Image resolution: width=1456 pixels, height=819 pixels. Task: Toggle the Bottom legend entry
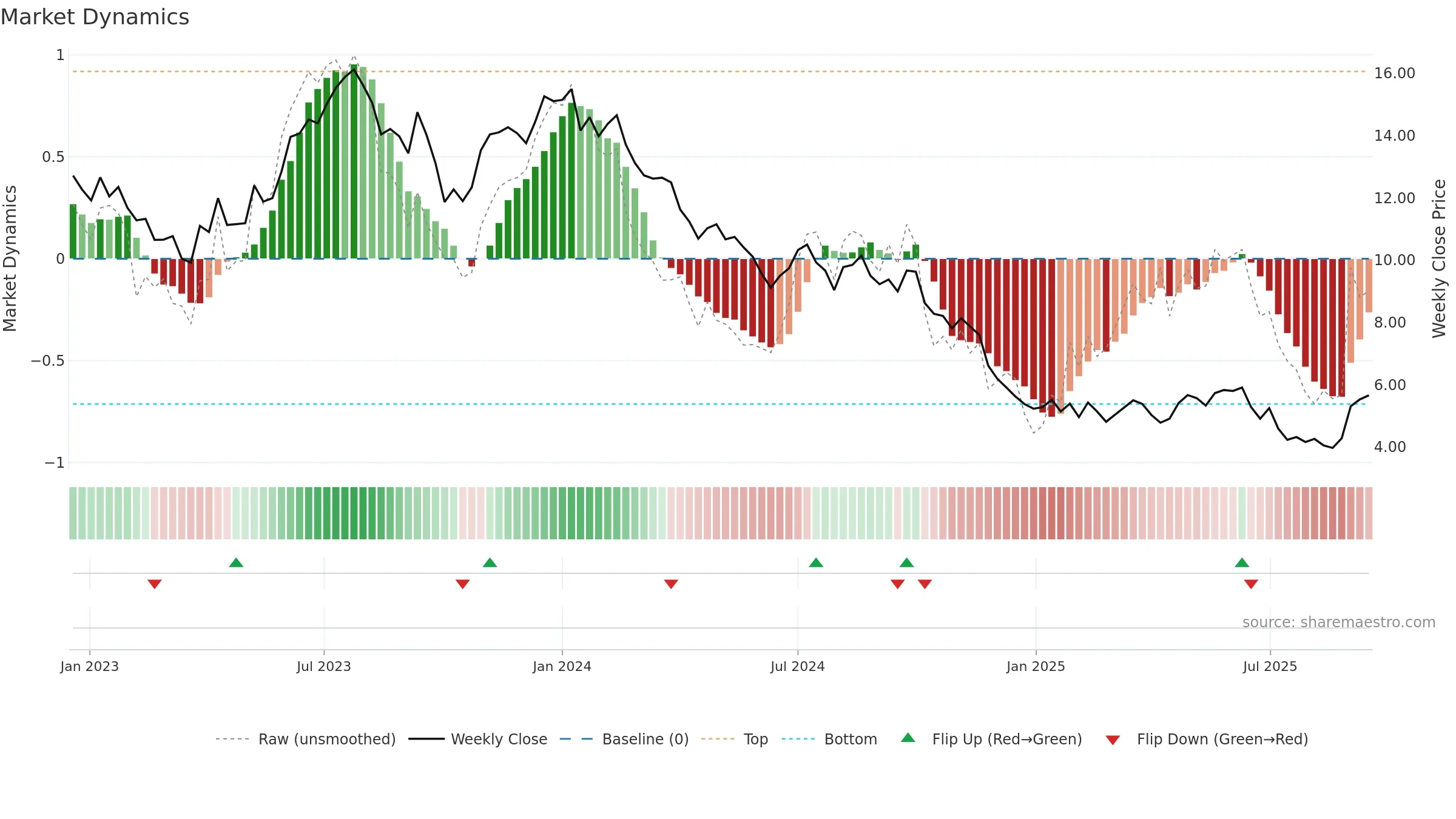829,739
